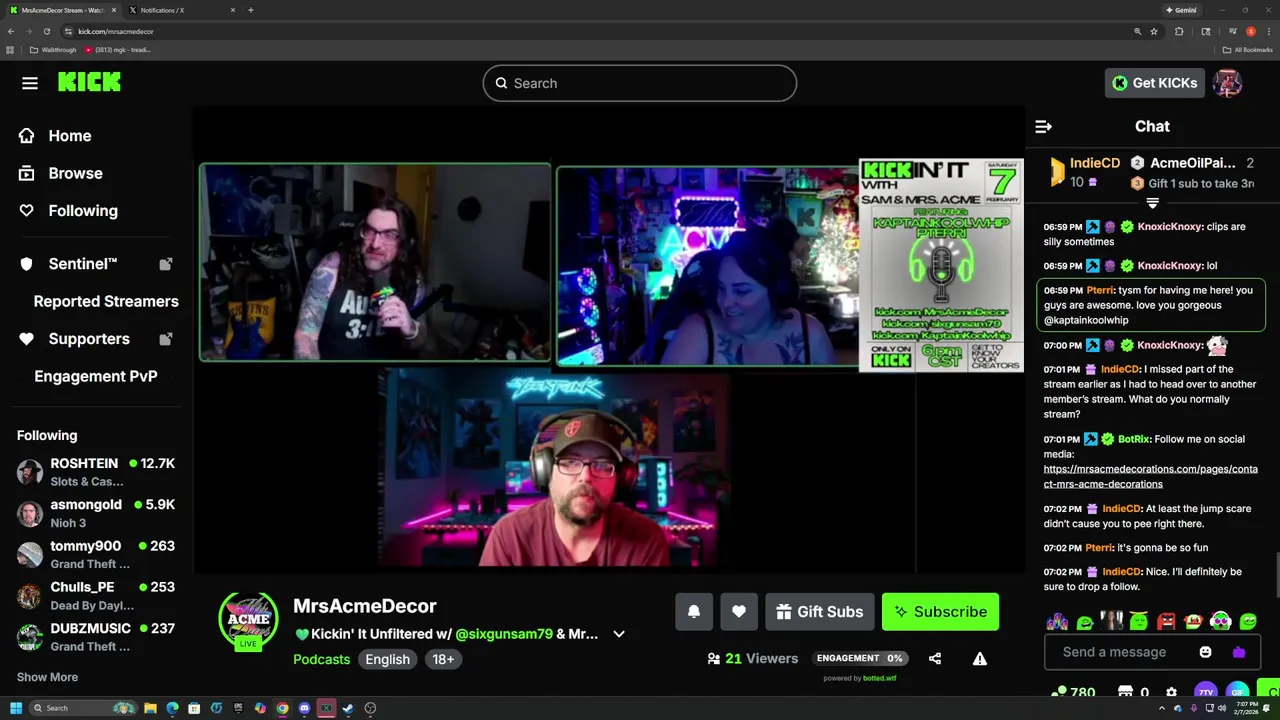Open ROSHTEIN's channel in Following
This screenshot has width=1280, height=720.
[x=96, y=472]
